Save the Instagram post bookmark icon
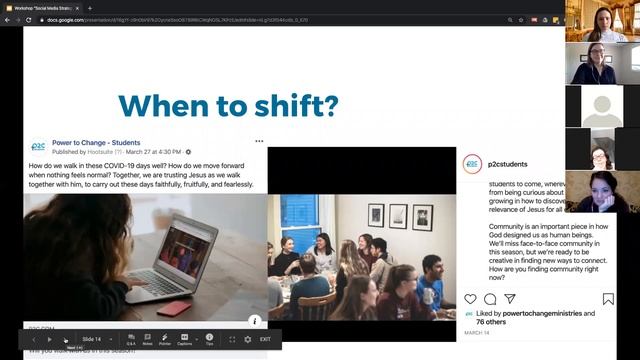The image size is (640, 360). [x=608, y=299]
